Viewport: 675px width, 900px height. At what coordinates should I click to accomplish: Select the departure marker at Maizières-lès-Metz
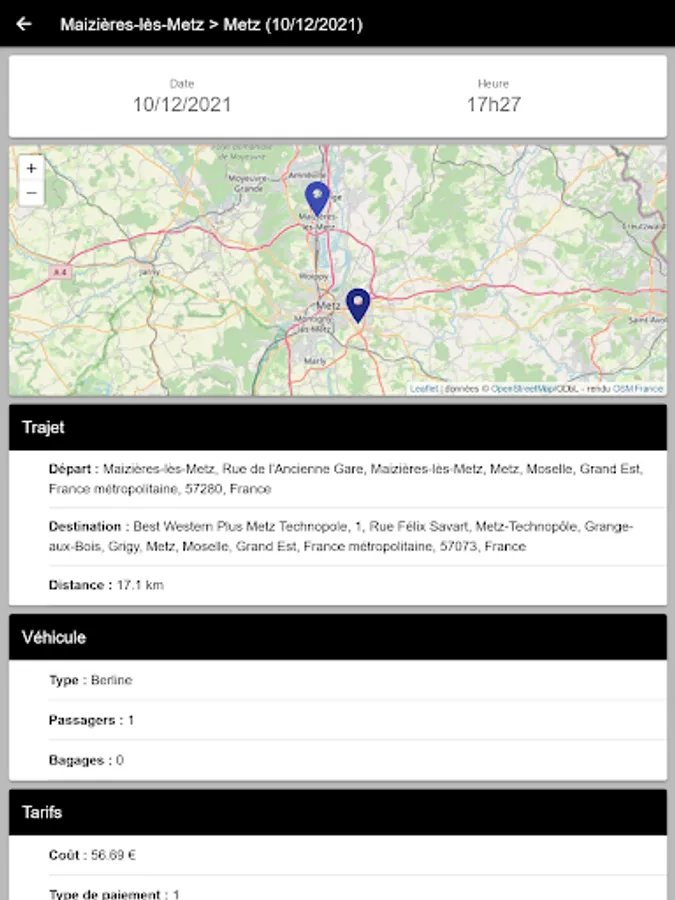pyautogui.click(x=317, y=199)
